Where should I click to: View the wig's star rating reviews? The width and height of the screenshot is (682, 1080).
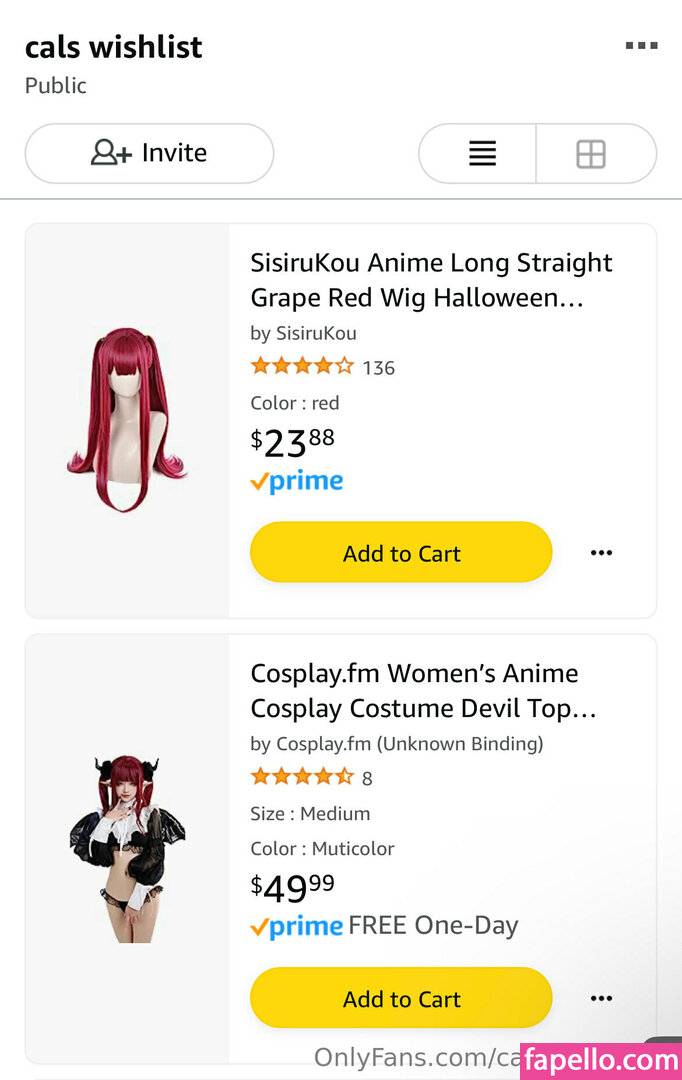(301, 367)
